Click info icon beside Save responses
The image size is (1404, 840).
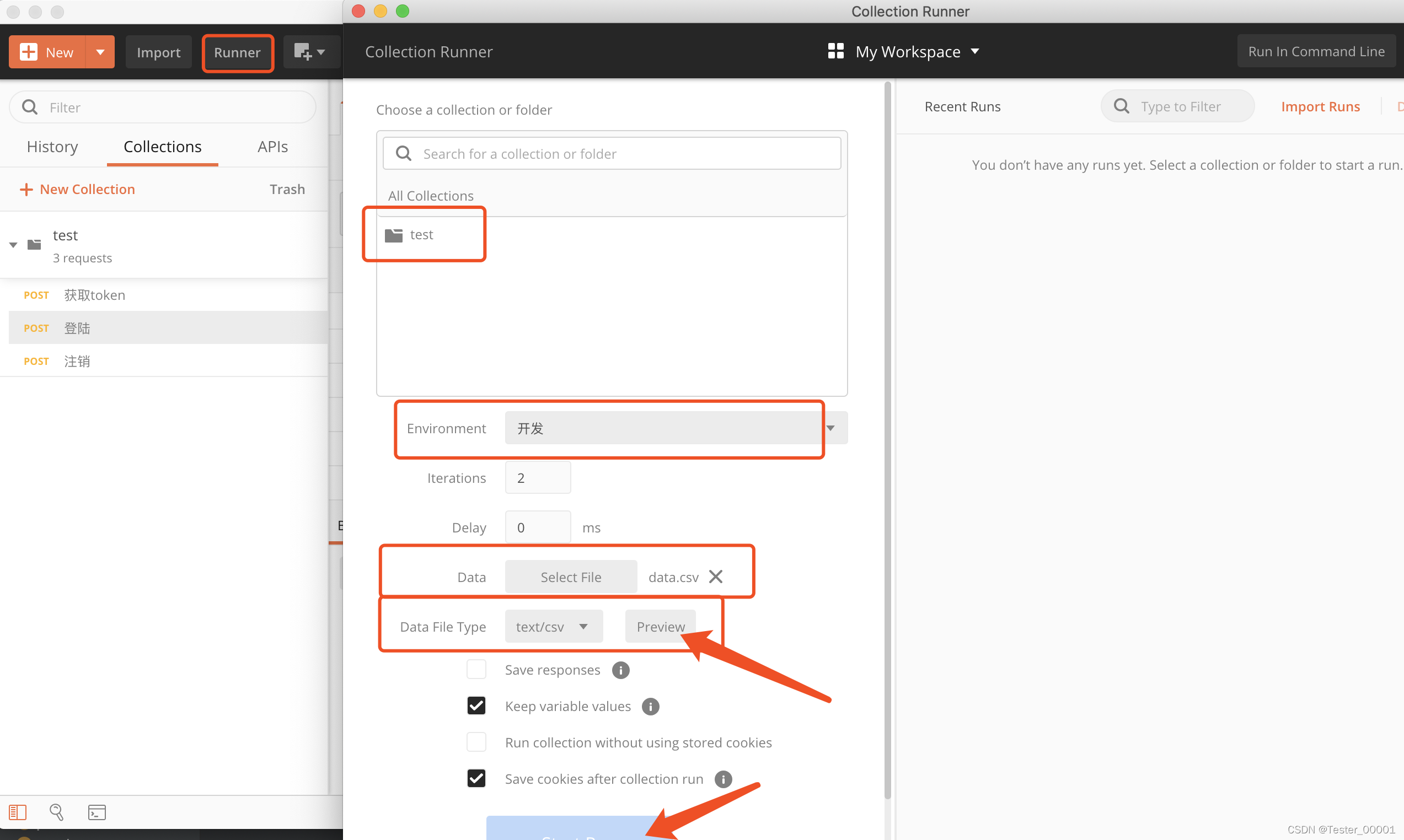click(x=620, y=670)
